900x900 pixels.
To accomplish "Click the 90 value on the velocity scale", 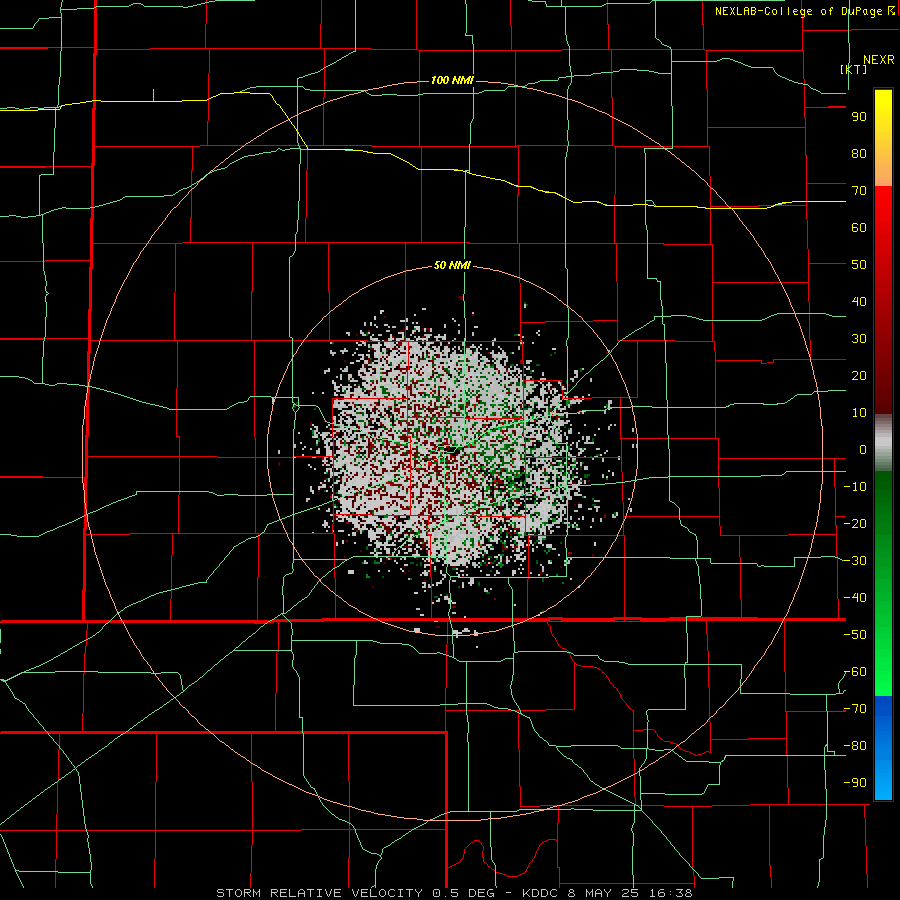I will pyautogui.click(x=859, y=117).
